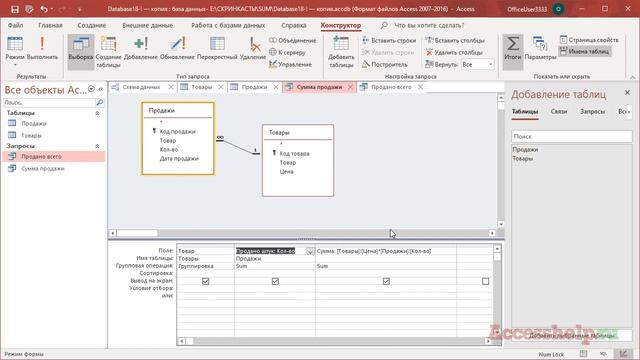Open Страница свойств property sheet

pos(589,40)
